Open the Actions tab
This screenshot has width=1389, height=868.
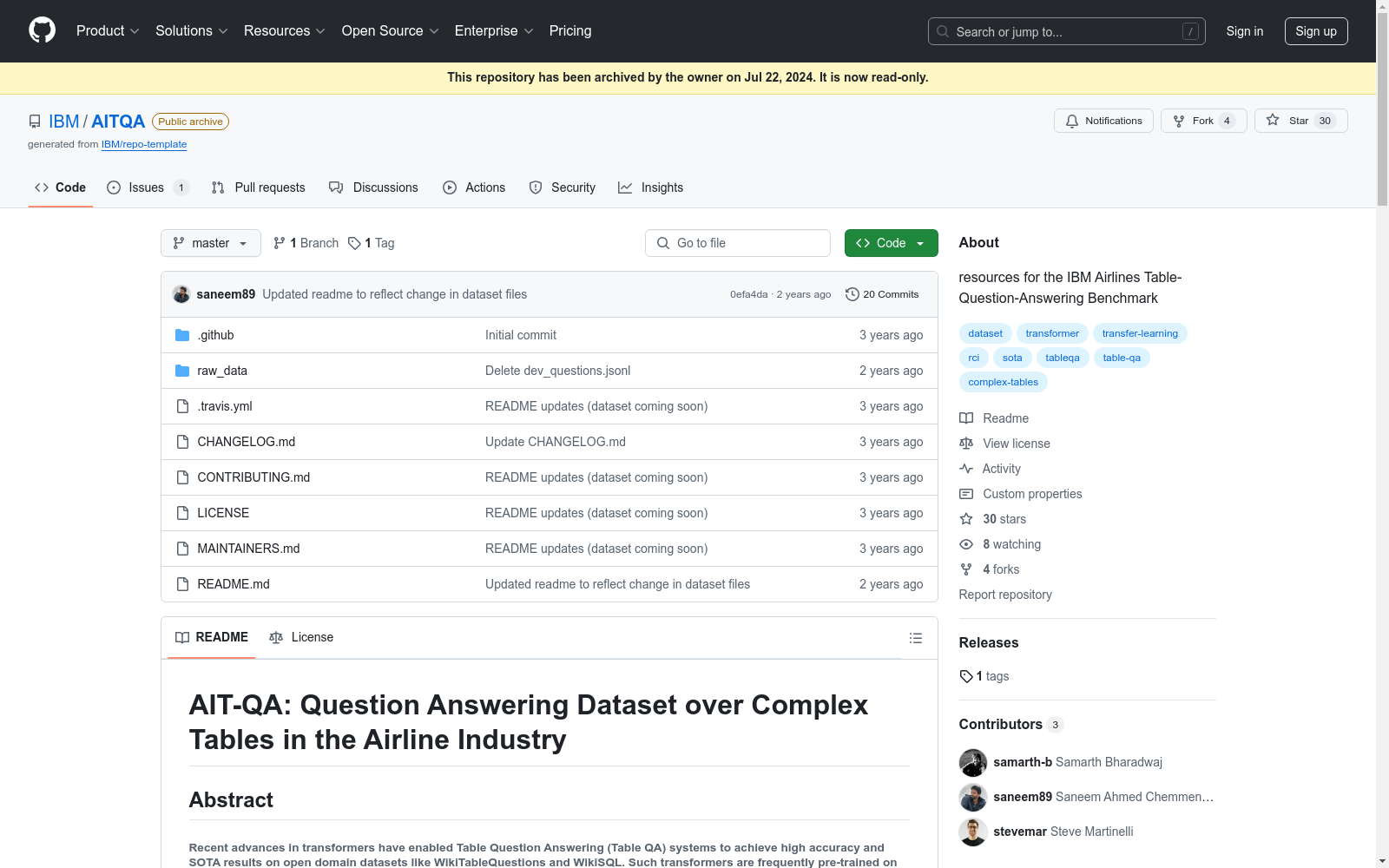pos(474,187)
